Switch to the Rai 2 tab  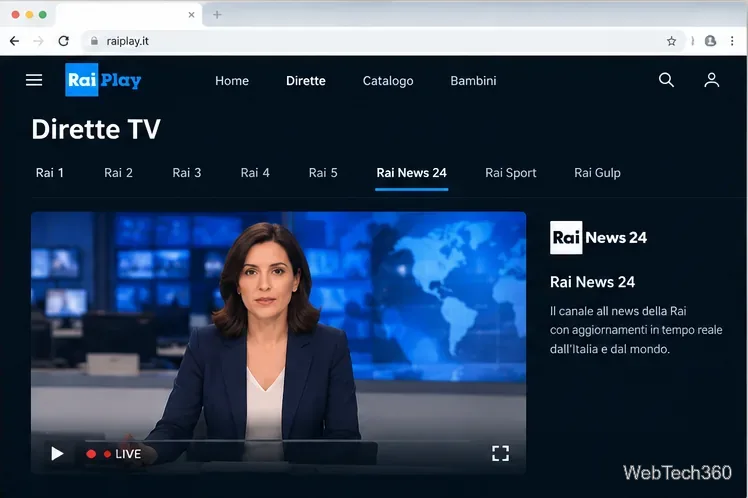(118, 173)
